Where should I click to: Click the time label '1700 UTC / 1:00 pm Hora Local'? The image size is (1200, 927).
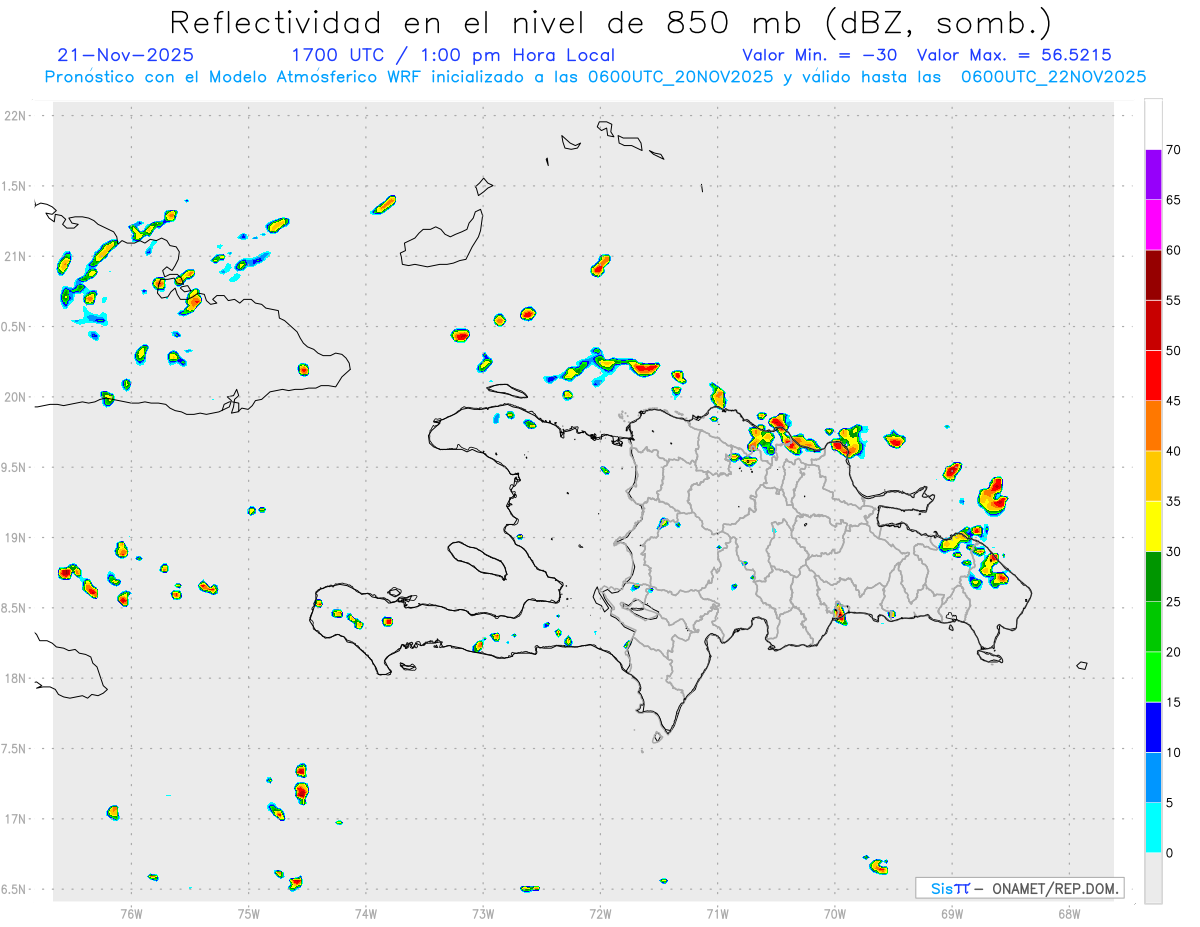pos(453,55)
